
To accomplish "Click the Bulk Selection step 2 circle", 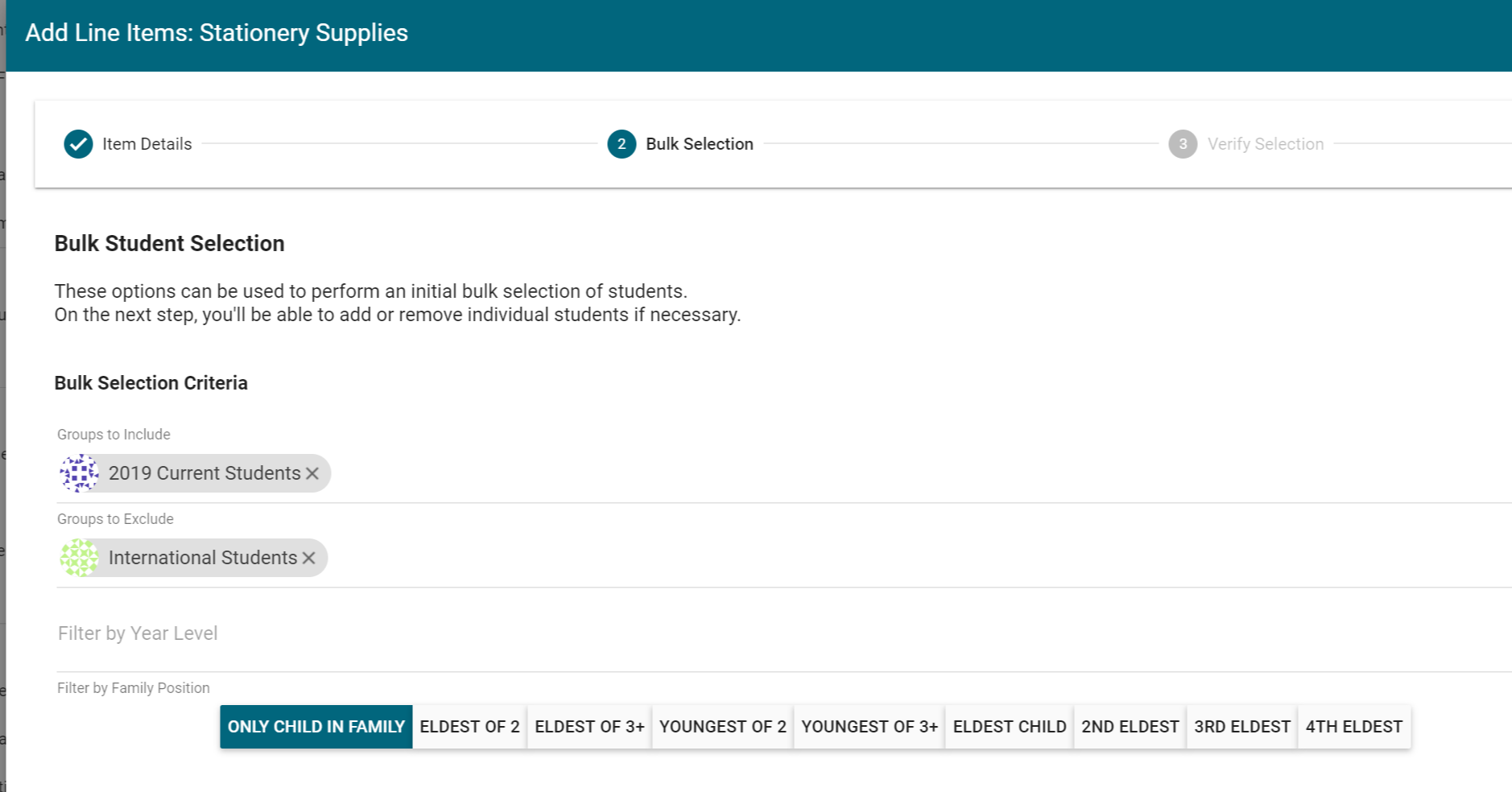I will 622,144.
